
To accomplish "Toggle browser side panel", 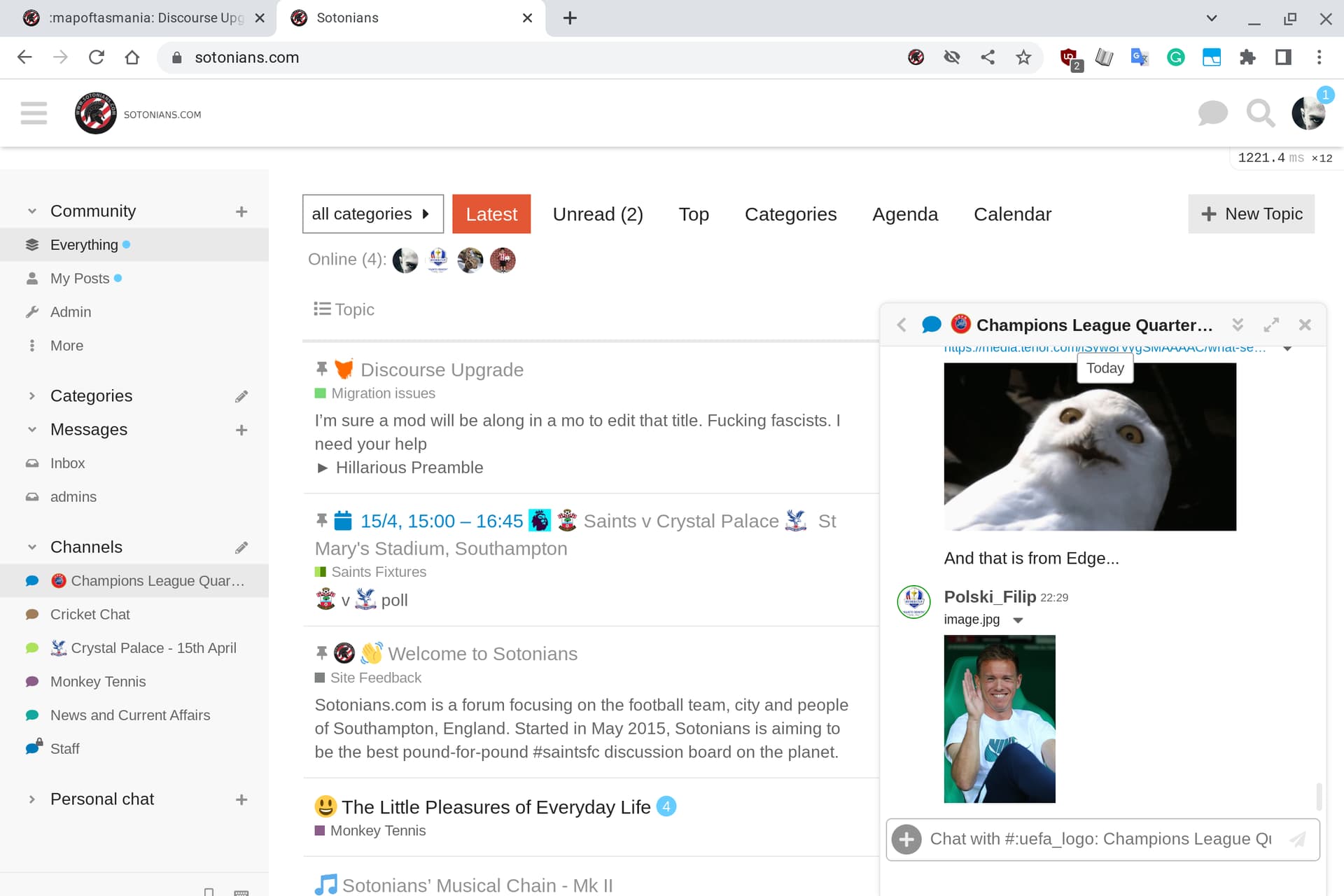I will 1283,57.
